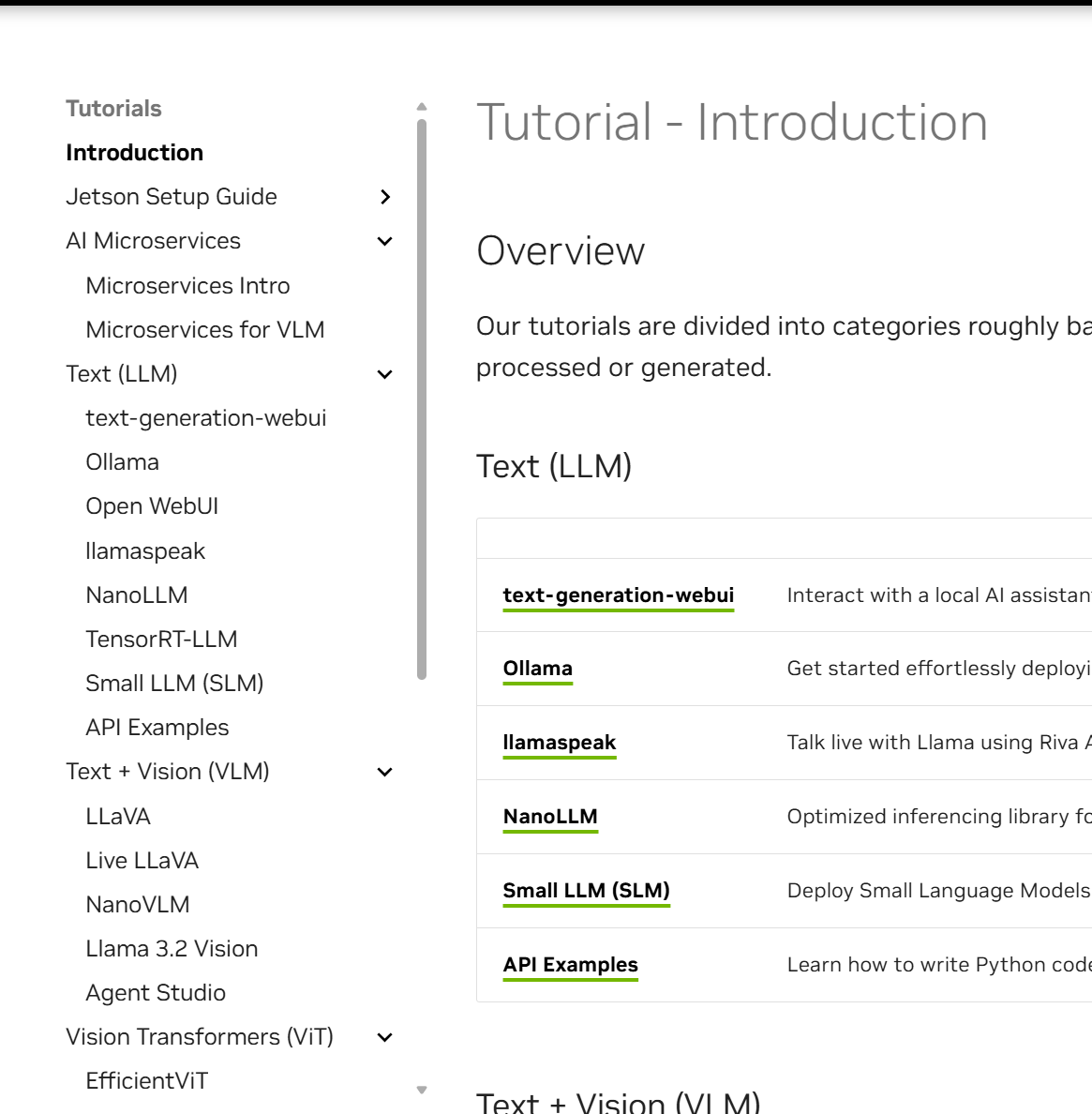Open Agent Studio sidebar entry

[x=156, y=993]
